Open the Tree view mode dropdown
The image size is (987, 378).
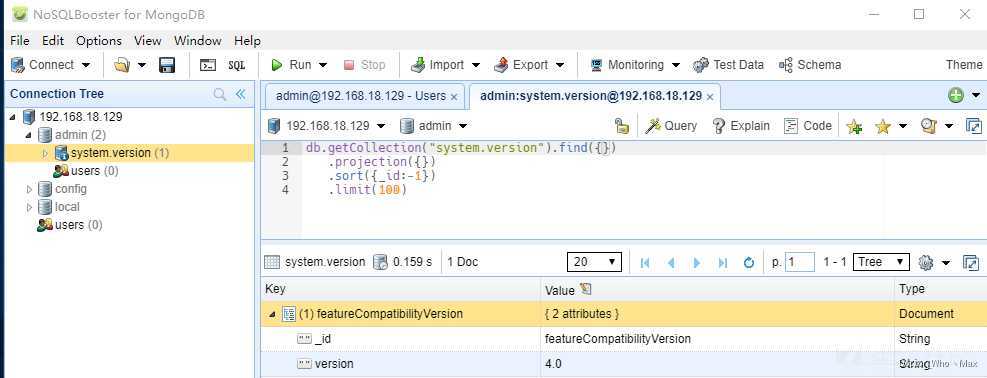881,262
